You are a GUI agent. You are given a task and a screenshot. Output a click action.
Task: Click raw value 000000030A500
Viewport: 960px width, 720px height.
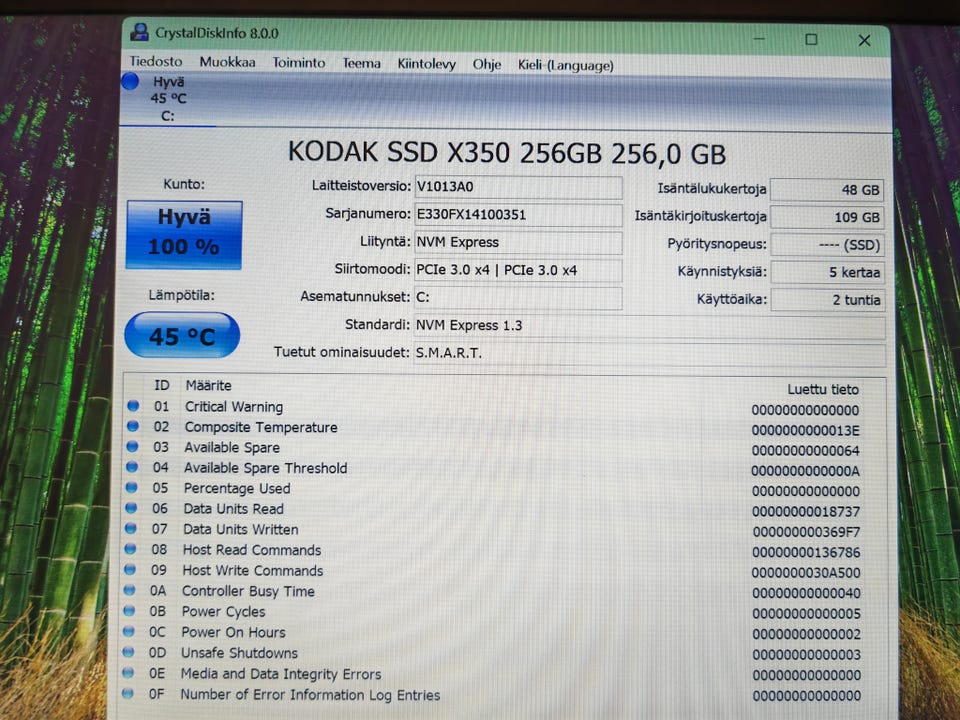tap(806, 572)
